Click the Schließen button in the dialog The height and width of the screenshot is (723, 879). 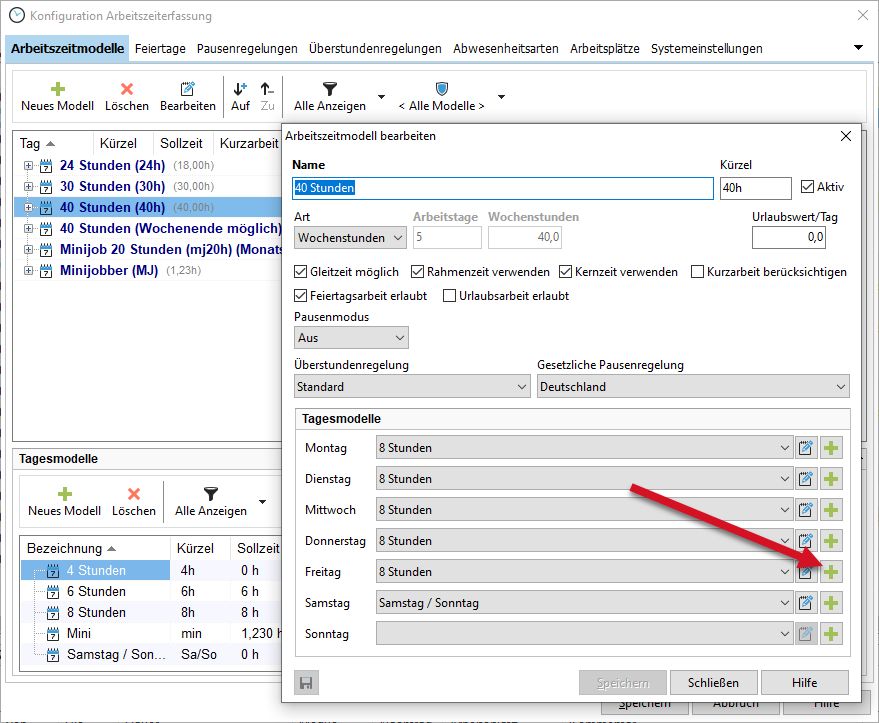[x=713, y=683]
